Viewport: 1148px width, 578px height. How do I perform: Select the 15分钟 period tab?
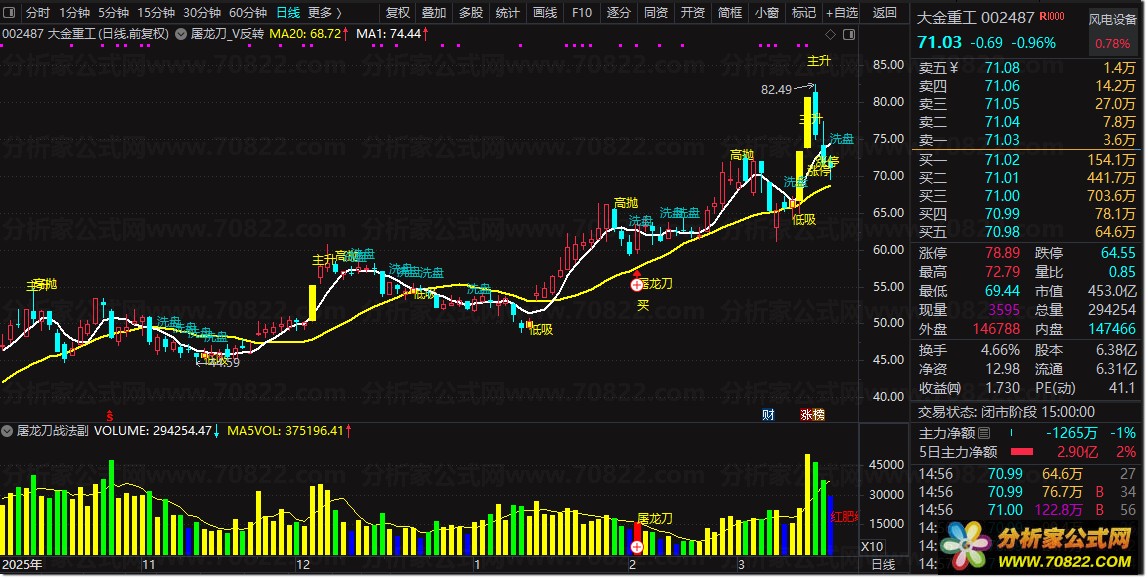coord(156,12)
